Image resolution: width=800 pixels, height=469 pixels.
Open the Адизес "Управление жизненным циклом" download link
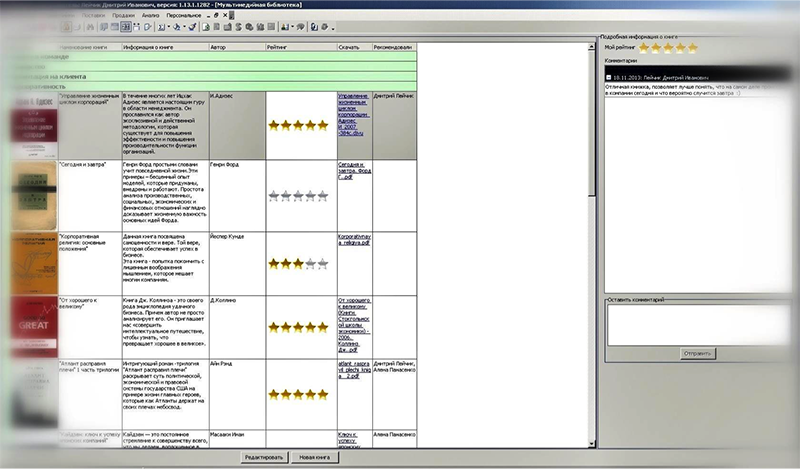353,114
